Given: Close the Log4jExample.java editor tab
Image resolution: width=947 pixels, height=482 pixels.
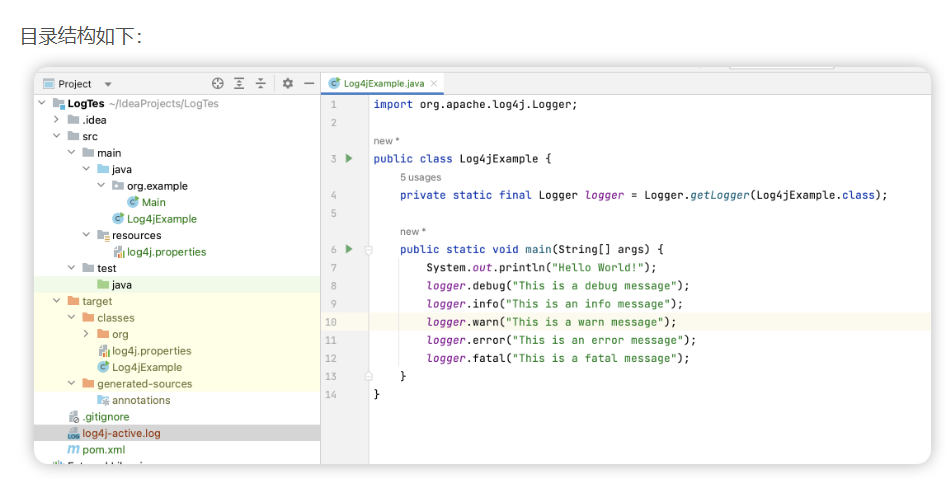Looking at the screenshot, I should coord(434,83).
